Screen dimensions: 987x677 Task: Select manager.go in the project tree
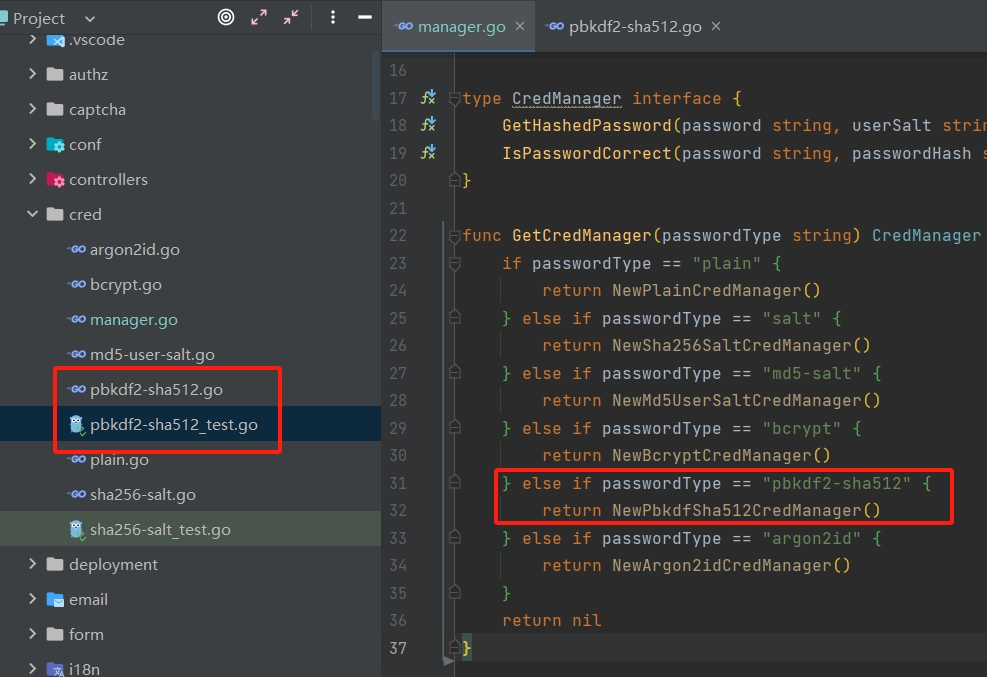click(x=133, y=320)
